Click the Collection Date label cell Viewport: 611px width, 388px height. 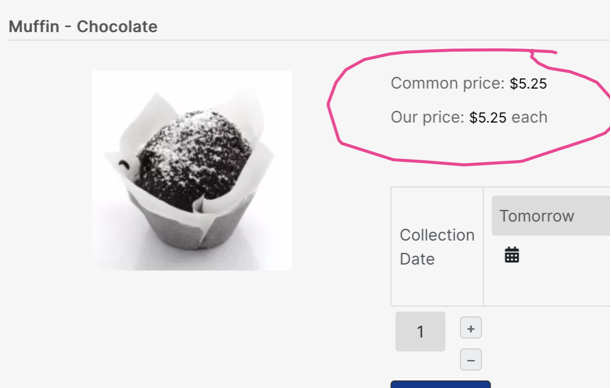point(437,247)
